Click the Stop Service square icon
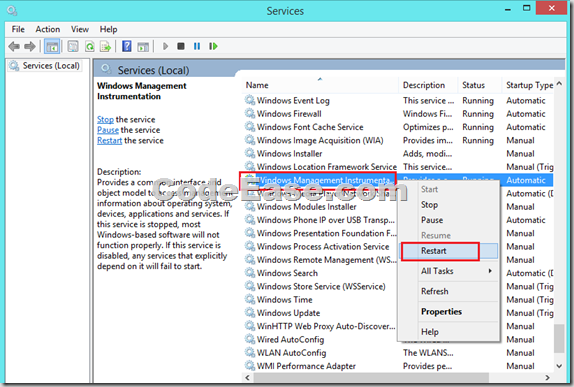This screenshot has height=387, width=574. [x=181, y=46]
